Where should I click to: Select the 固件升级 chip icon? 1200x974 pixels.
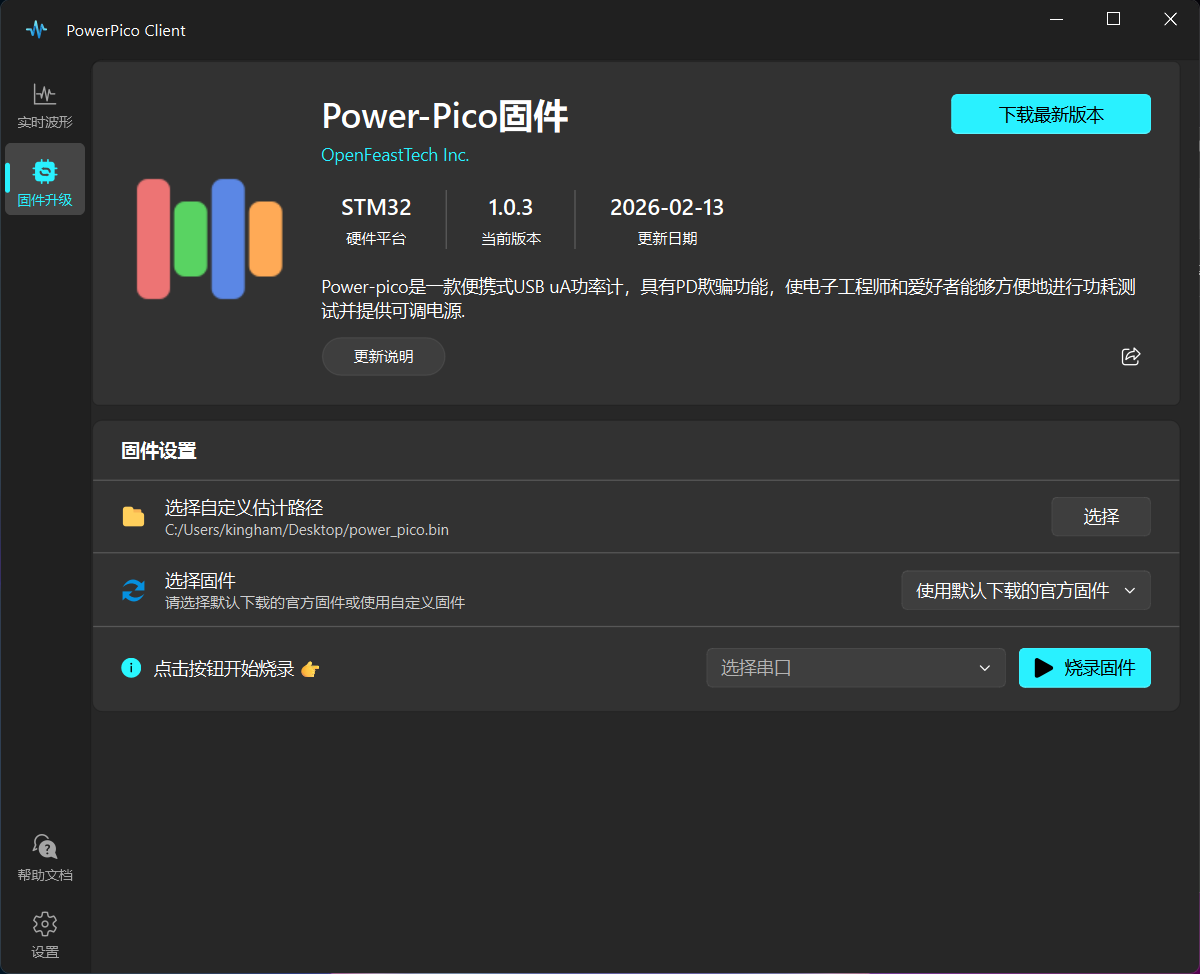[x=45, y=170]
